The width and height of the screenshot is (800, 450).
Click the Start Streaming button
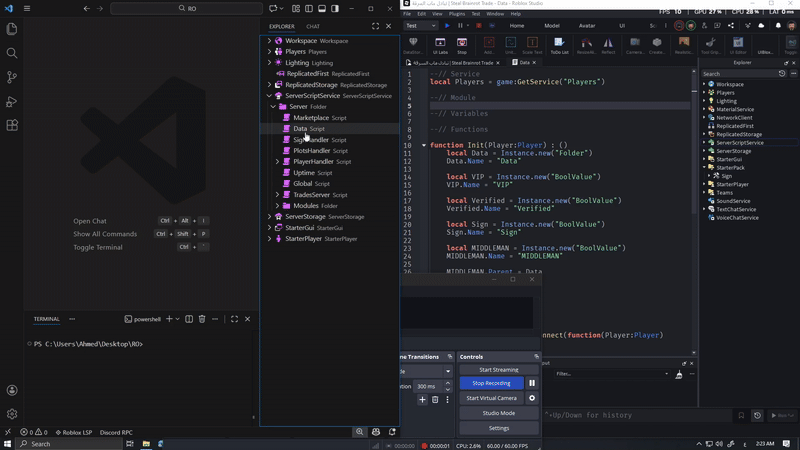click(x=498, y=370)
